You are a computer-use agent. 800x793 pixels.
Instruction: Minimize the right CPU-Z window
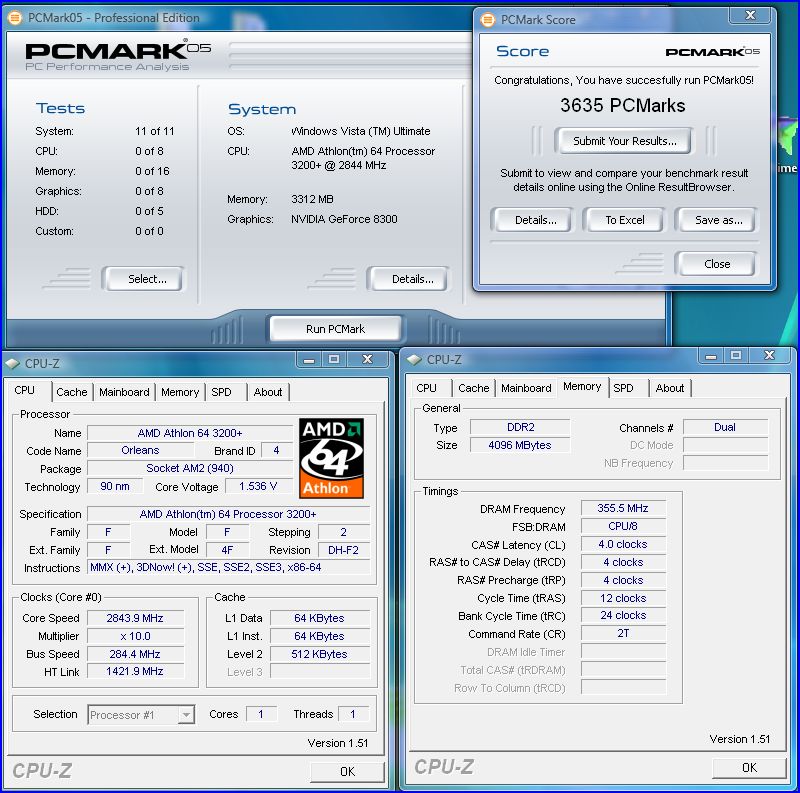click(711, 356)
